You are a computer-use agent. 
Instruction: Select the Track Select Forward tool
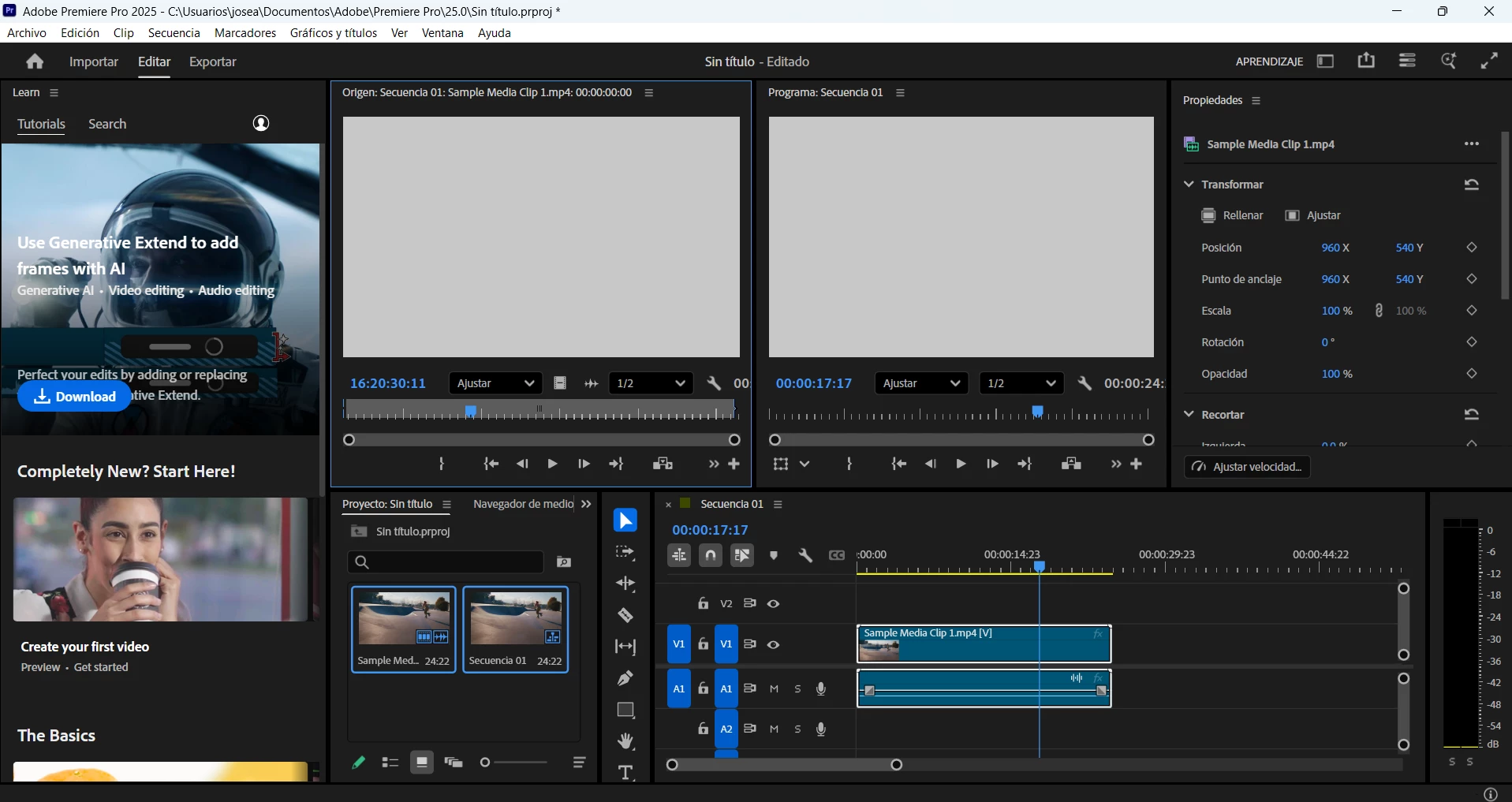(625, 553)
